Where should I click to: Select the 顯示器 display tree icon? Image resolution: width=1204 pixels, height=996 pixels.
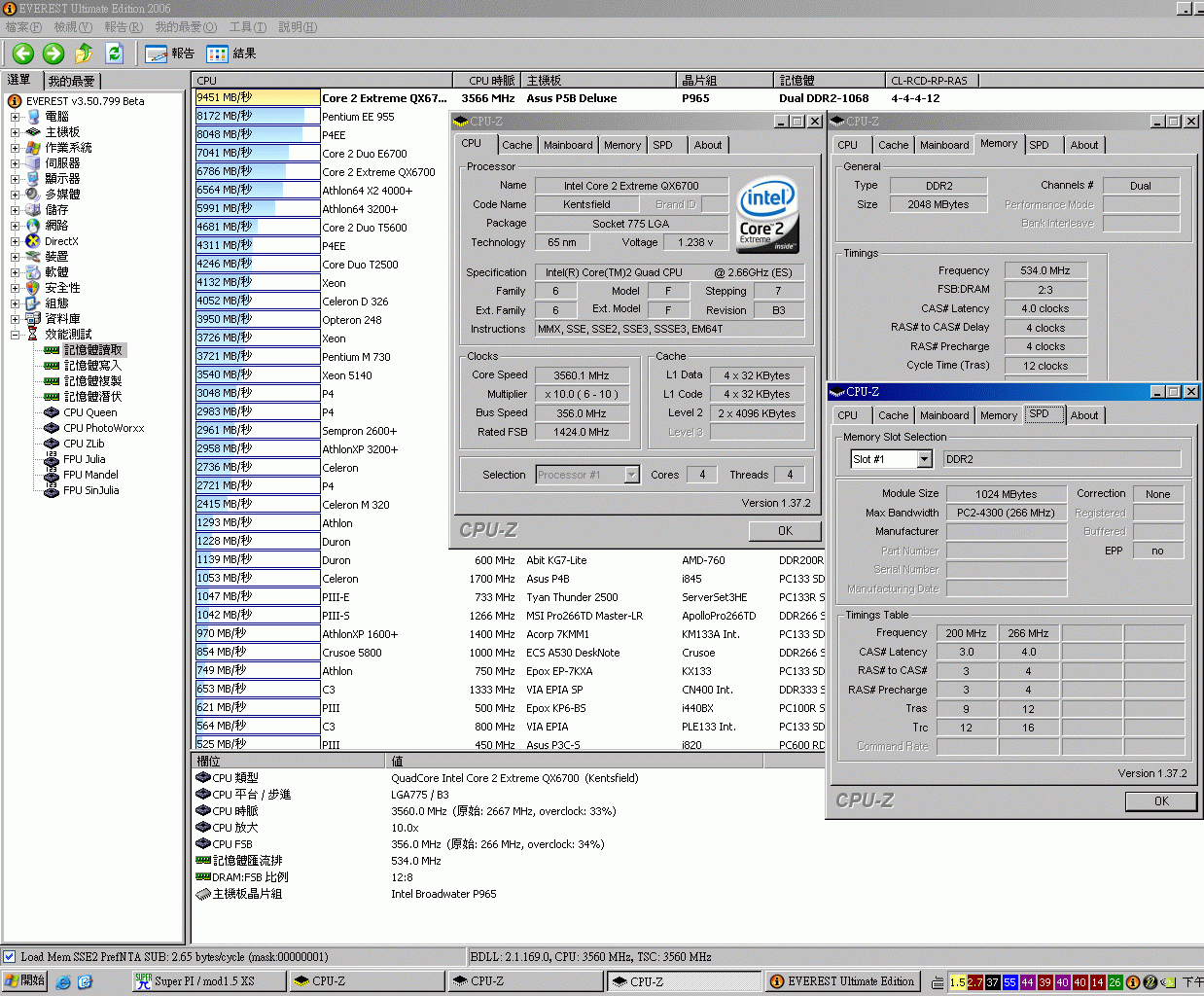33,179
